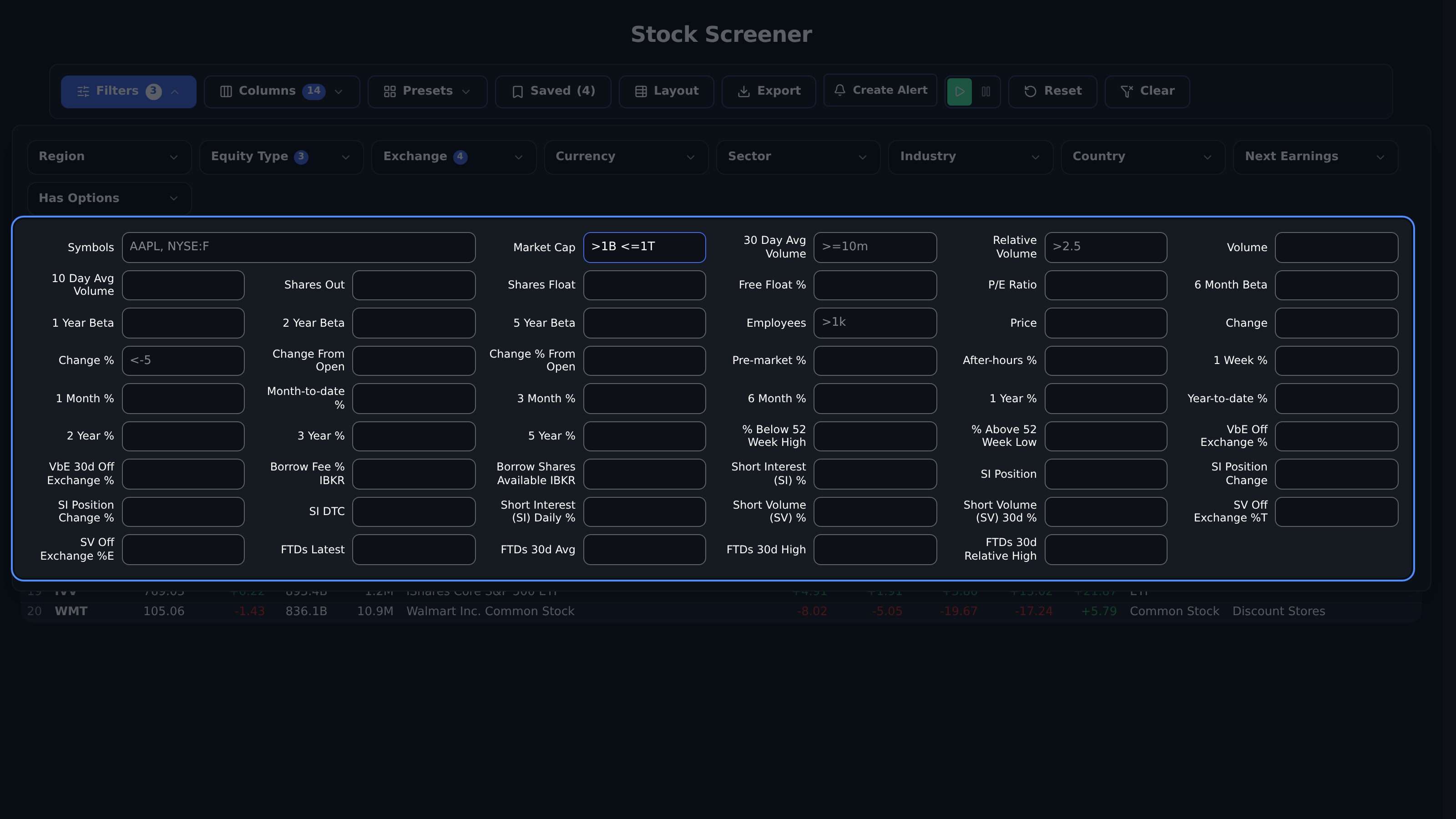Click the Market Cap input field
Screen dimensions: 1456x819
pos(644,247)
